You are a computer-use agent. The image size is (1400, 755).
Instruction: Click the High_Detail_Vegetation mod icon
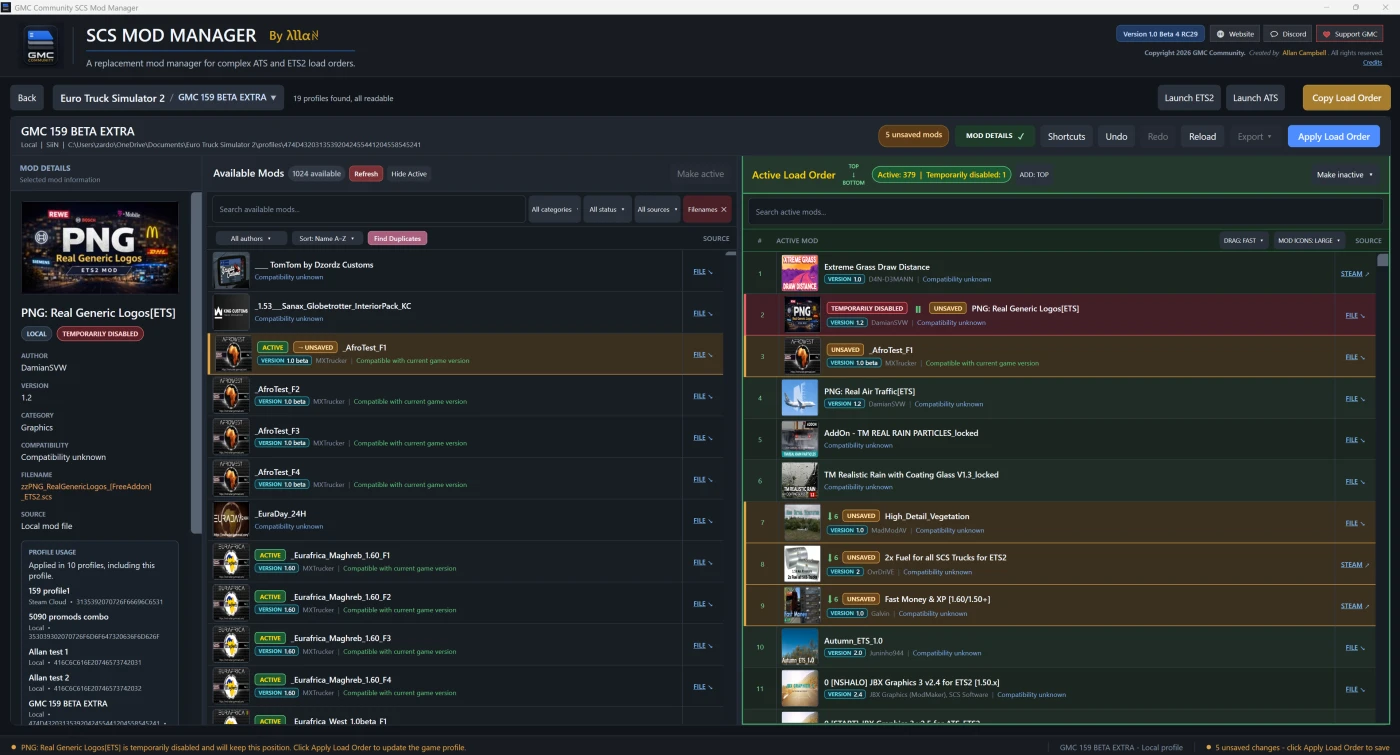(x=802, y=523)
